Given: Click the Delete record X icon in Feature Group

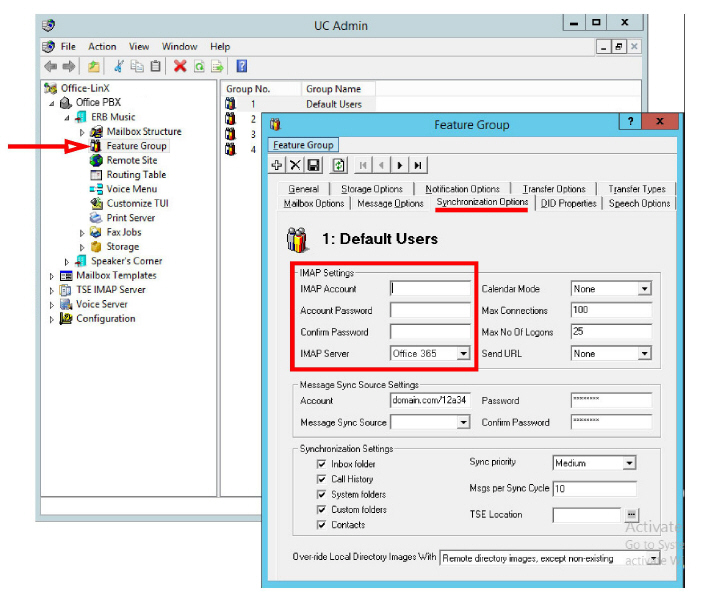Looking at the screenshot, I should click(295, 165).
